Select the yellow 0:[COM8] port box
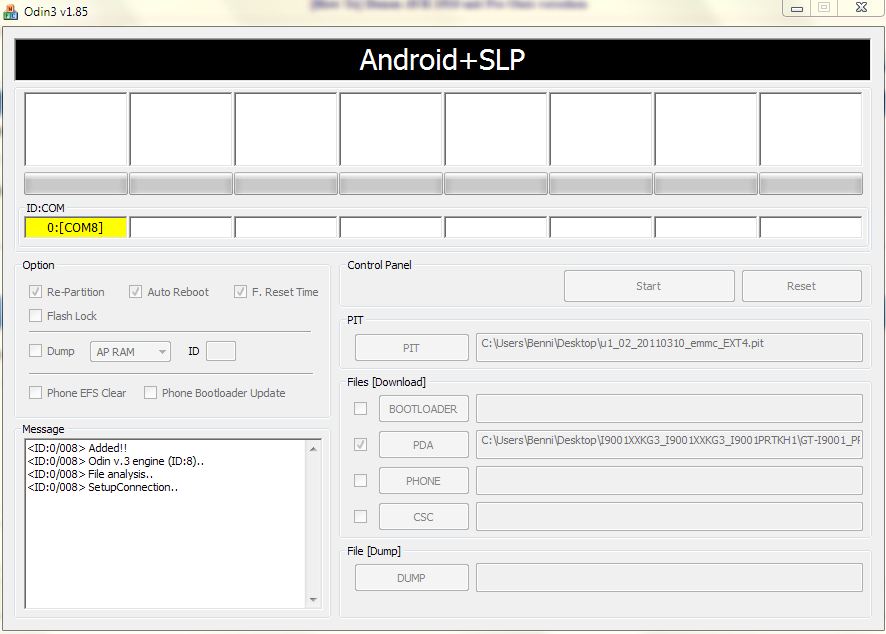The image size is (886, 634). coord(75,227)
